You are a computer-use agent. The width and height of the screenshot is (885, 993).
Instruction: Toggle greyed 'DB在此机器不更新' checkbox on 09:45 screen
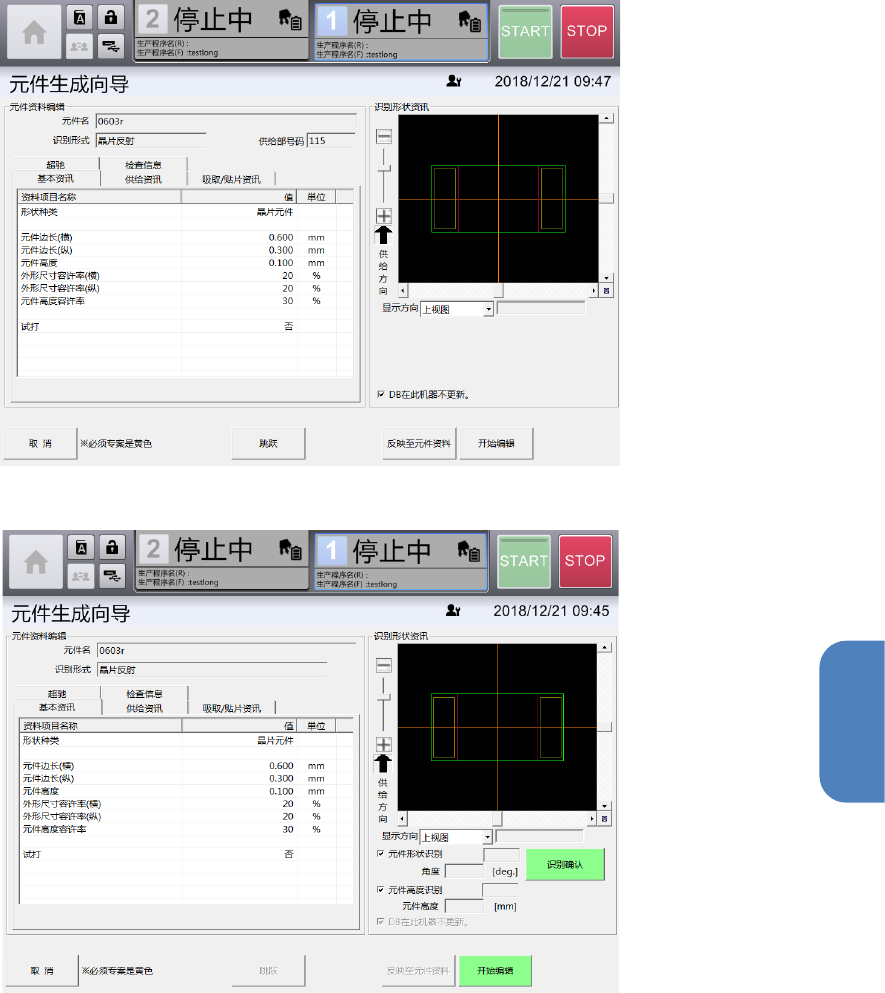(381, 921)
